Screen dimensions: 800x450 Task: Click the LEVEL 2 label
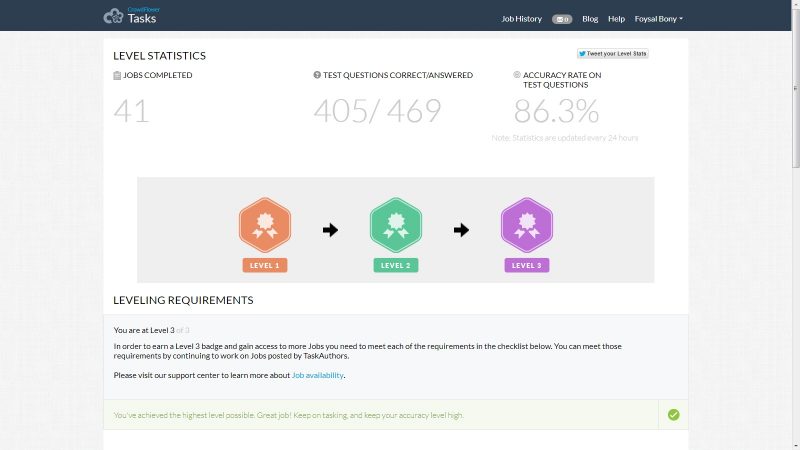(x=396, y=265)
